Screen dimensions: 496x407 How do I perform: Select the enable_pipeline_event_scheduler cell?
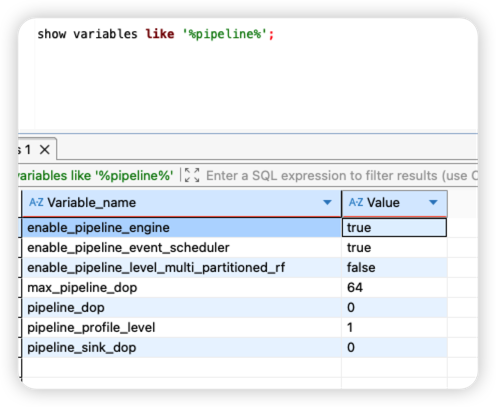point(182,248)
